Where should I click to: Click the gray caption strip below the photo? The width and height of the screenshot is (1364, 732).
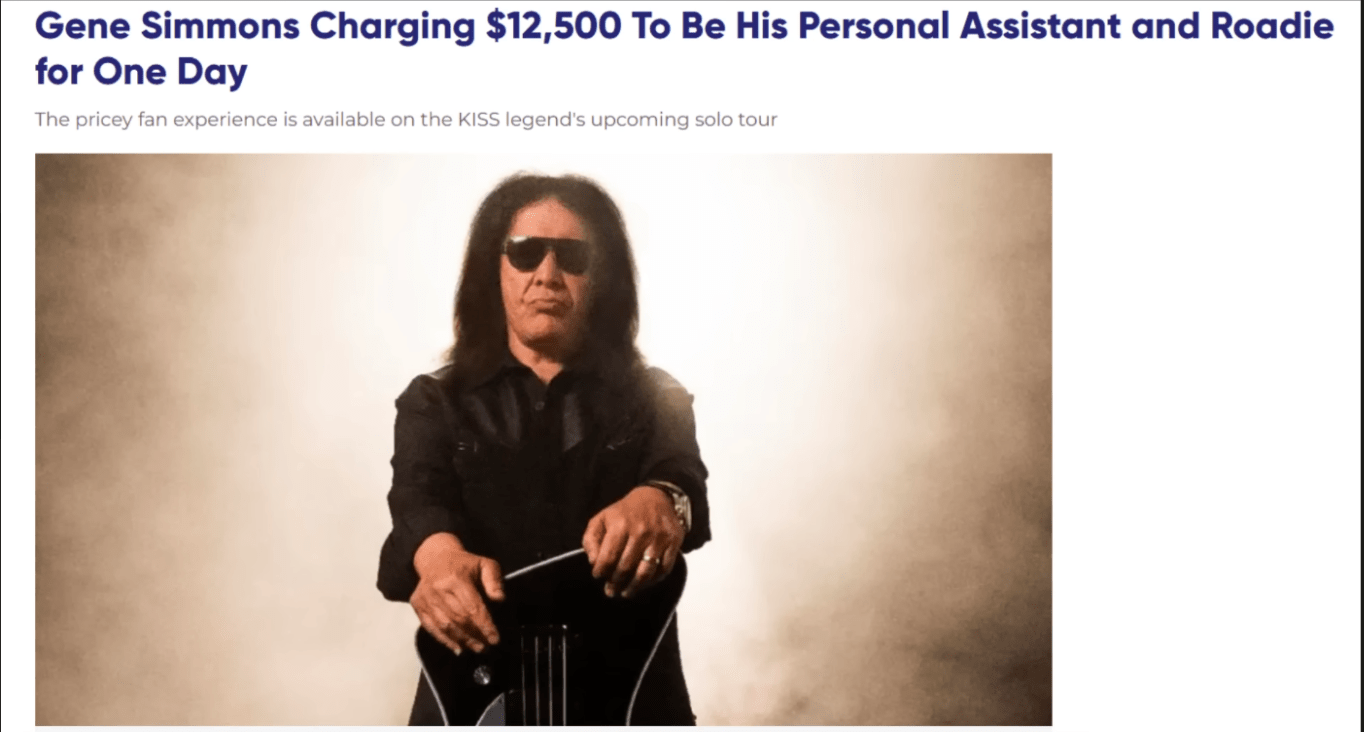[543, 729]
